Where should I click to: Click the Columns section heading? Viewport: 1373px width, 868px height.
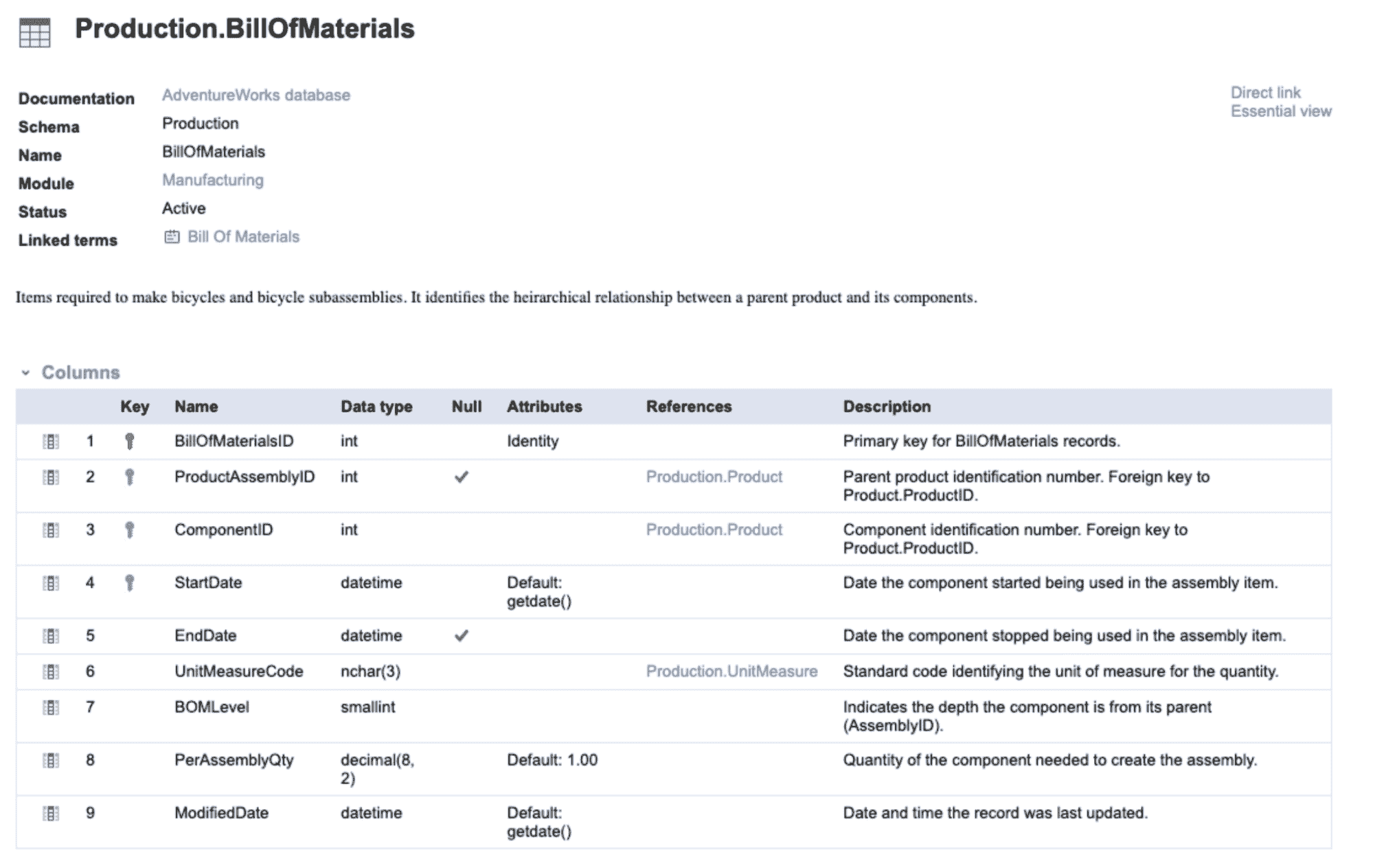coord(80,372)
